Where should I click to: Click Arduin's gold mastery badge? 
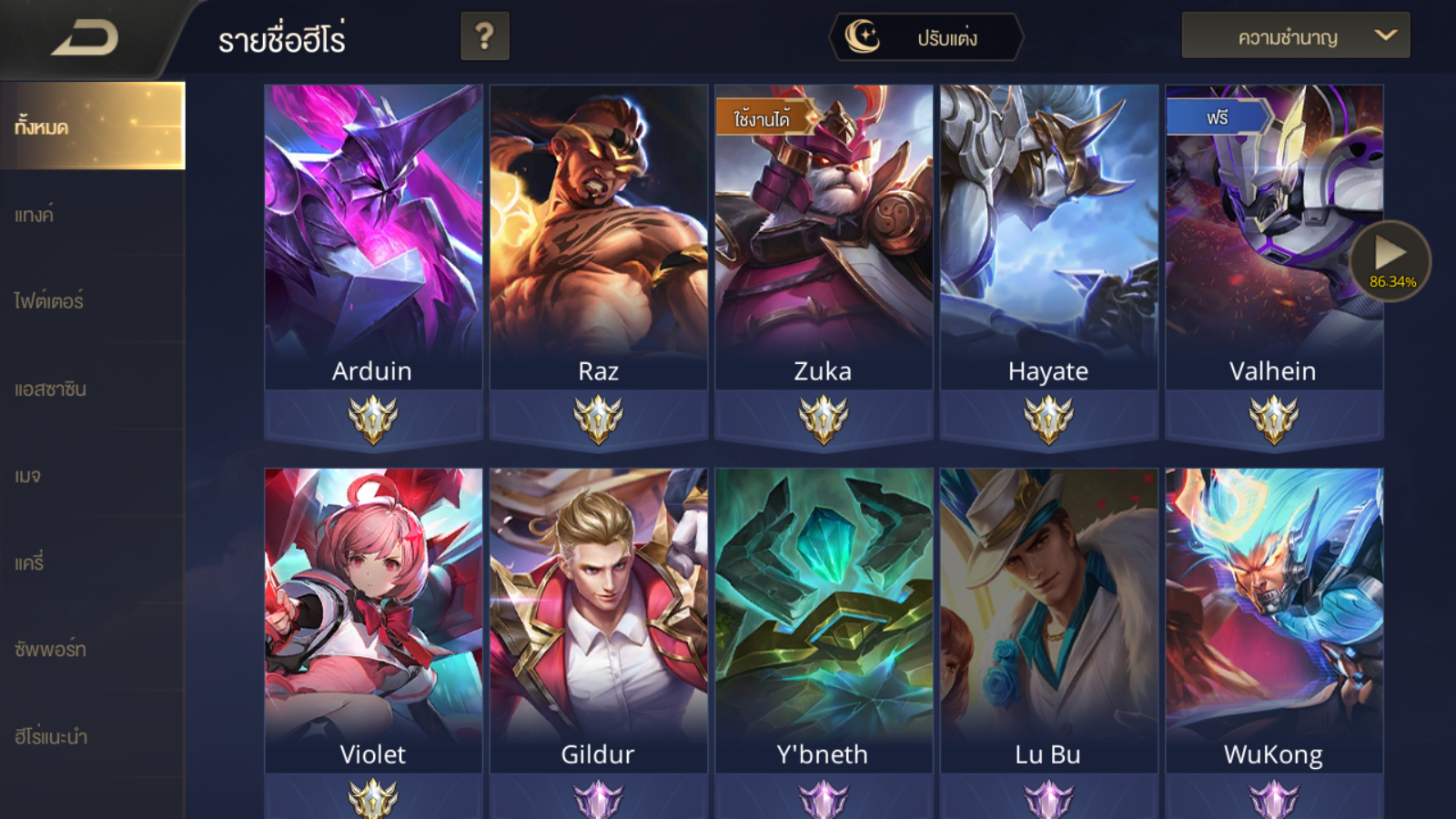[x=373, y=419]
